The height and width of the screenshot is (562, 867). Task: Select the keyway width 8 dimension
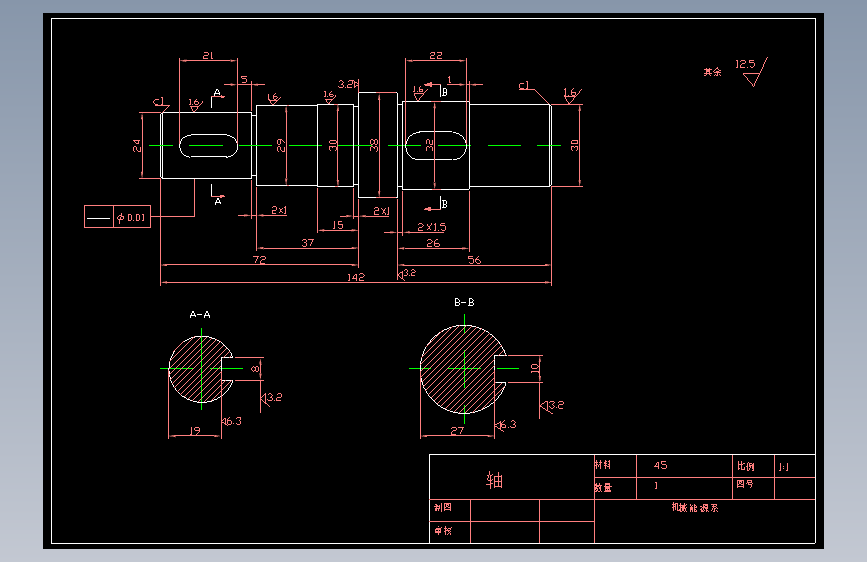click(255, 368)
